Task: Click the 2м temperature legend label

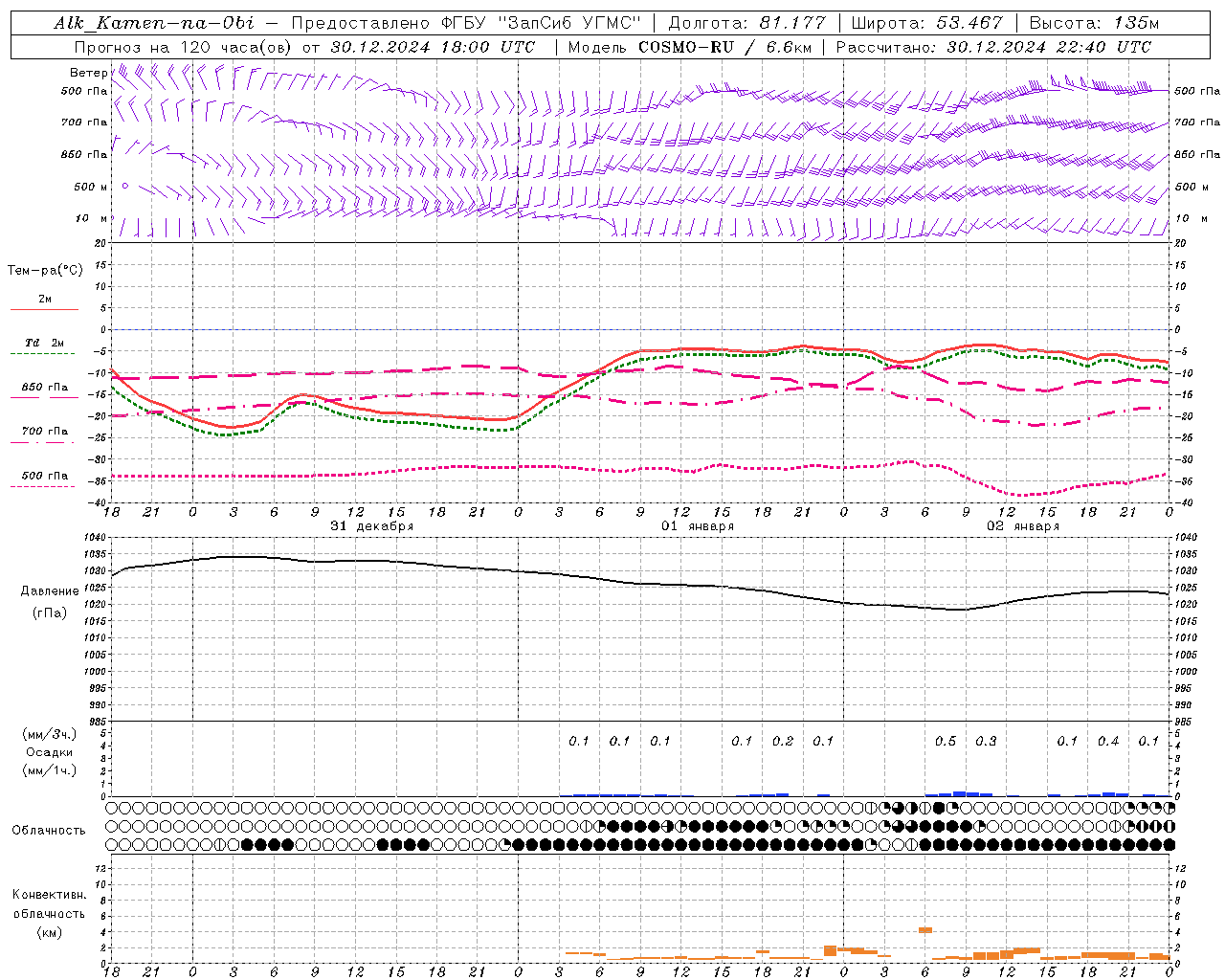Action: pos(45,300)
